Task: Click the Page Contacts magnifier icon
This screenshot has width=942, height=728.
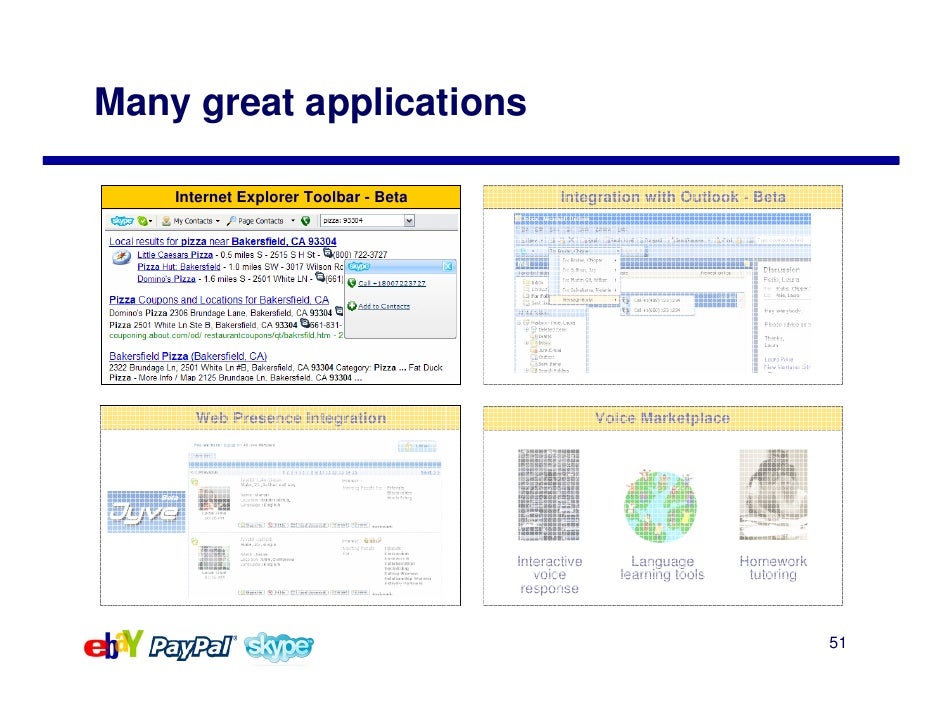Action: click(x=231, y=221)
